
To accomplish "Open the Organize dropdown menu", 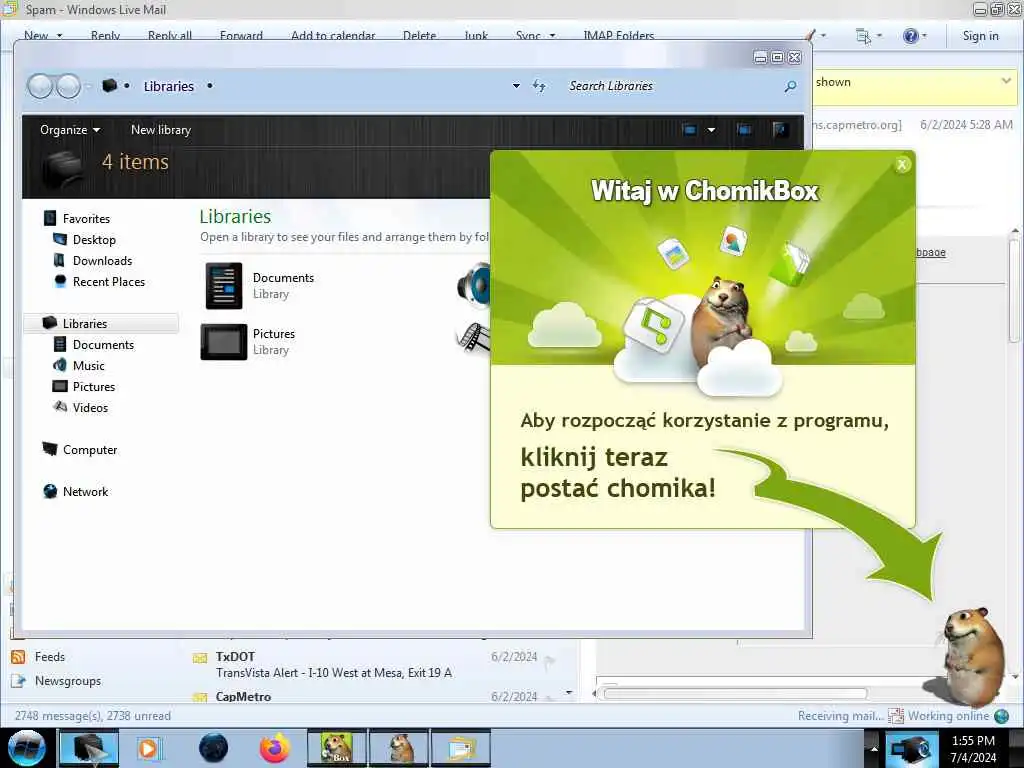I will tap(70, 129).
